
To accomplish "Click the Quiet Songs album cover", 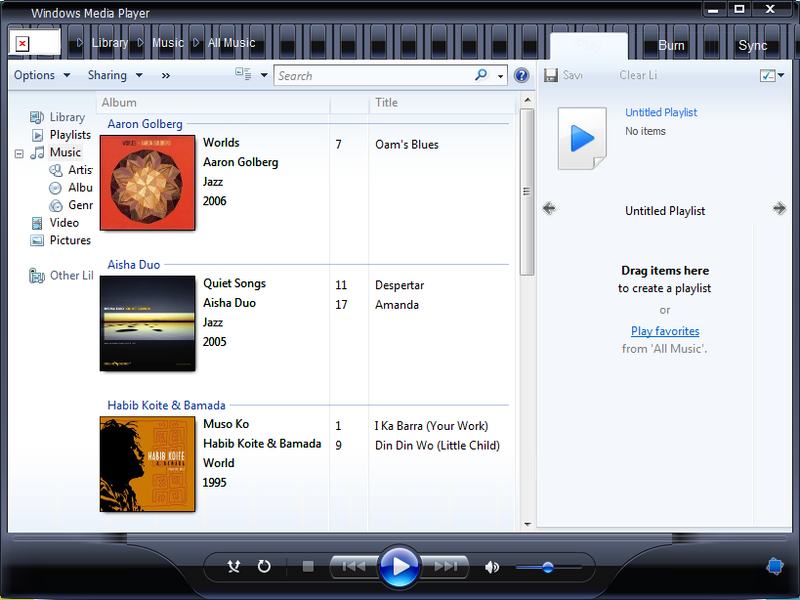I will coord(147,323).
